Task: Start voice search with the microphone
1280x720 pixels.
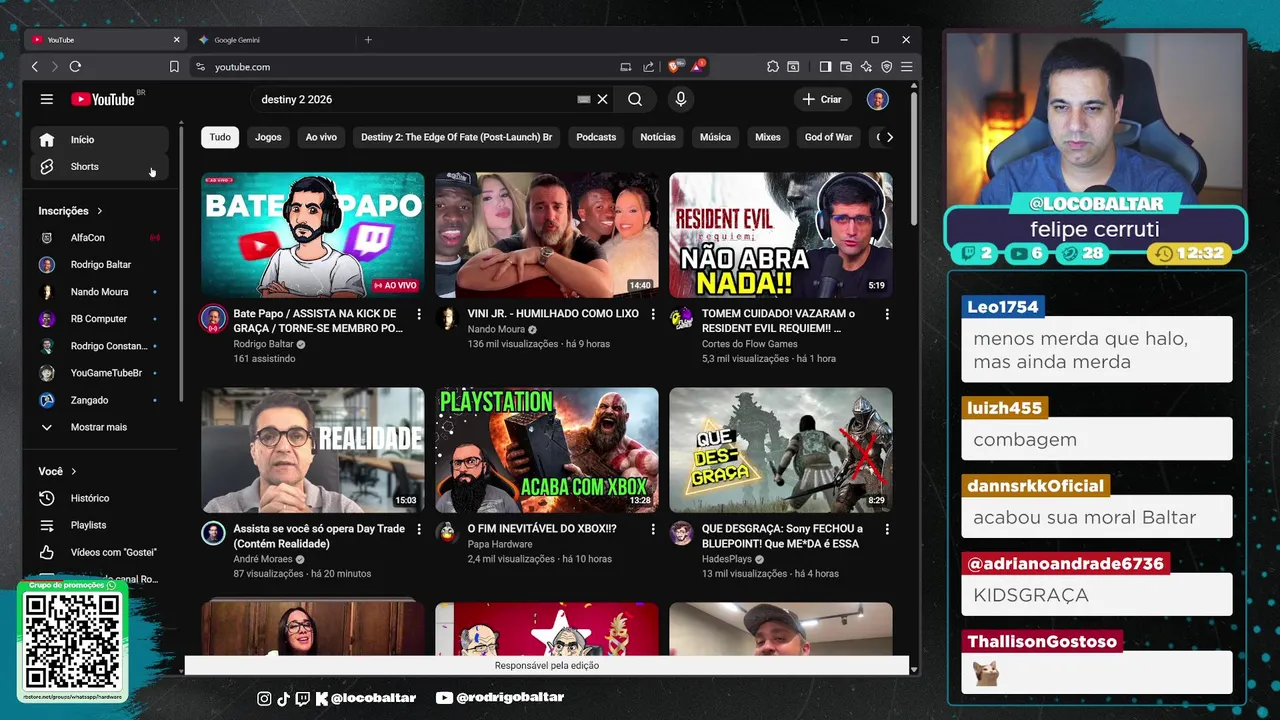Action: 681,99
